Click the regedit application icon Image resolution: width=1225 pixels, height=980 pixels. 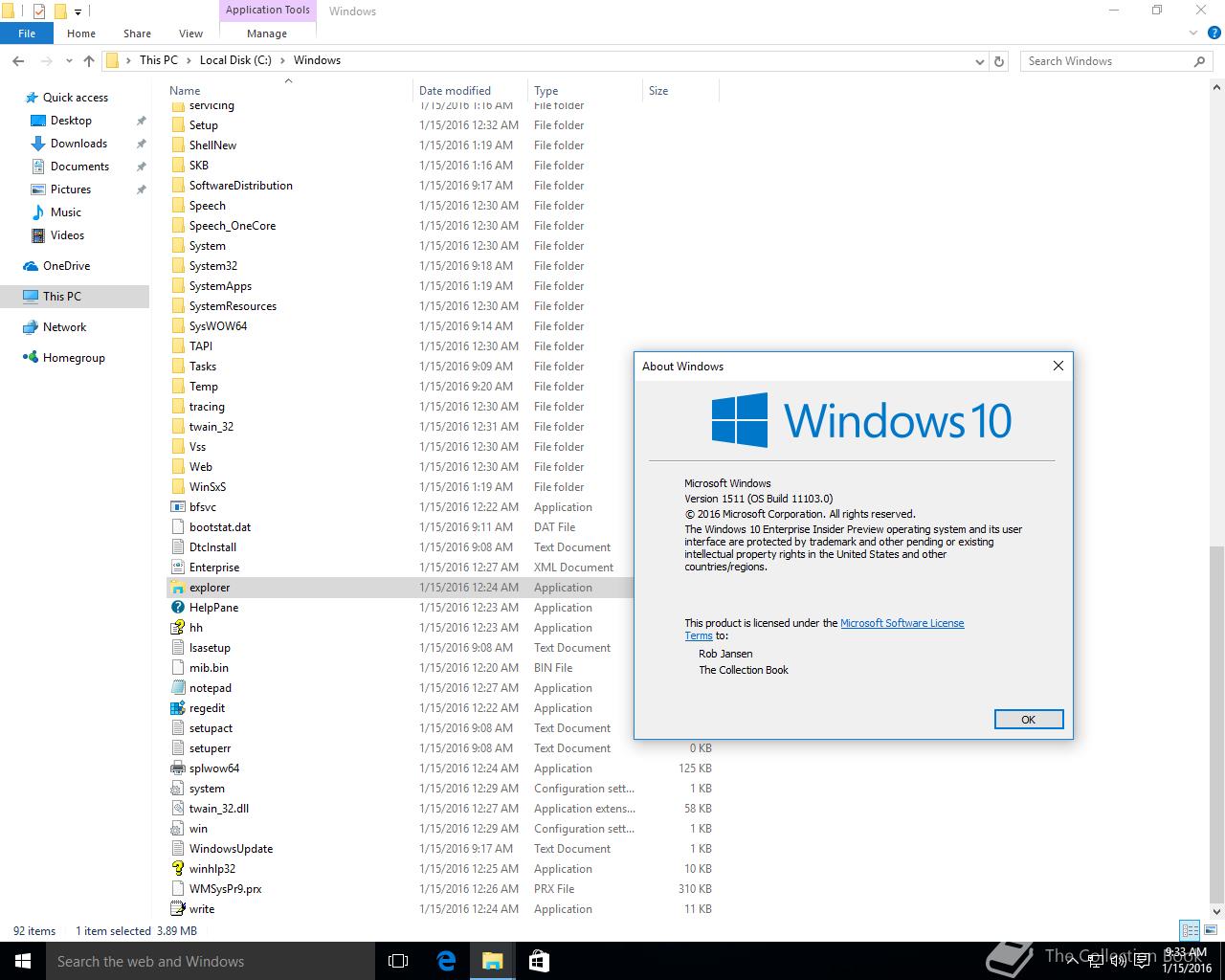coord(177,708)
